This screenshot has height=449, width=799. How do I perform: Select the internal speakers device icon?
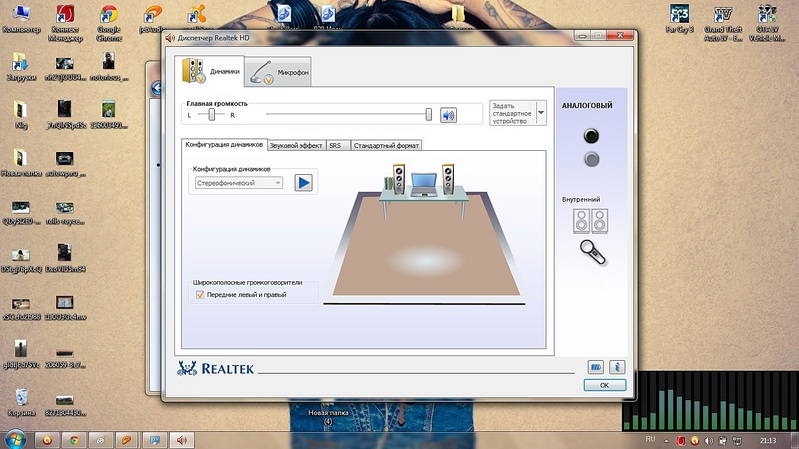(x=590, y=220)
